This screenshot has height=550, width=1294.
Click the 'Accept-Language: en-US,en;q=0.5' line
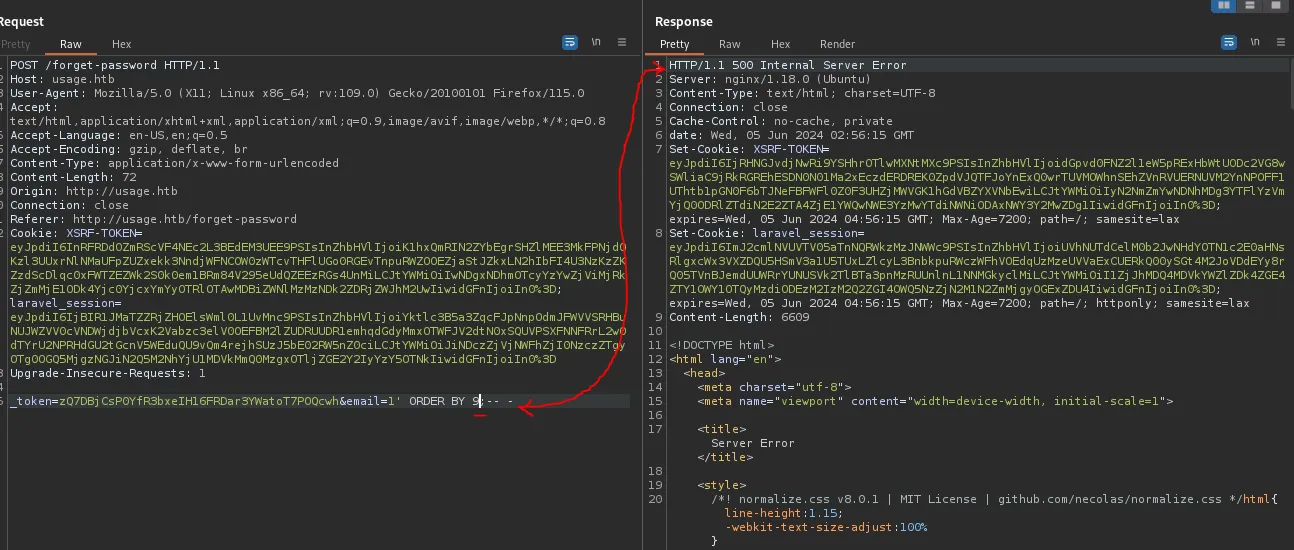pyautogui.click(x=119, y=135)
